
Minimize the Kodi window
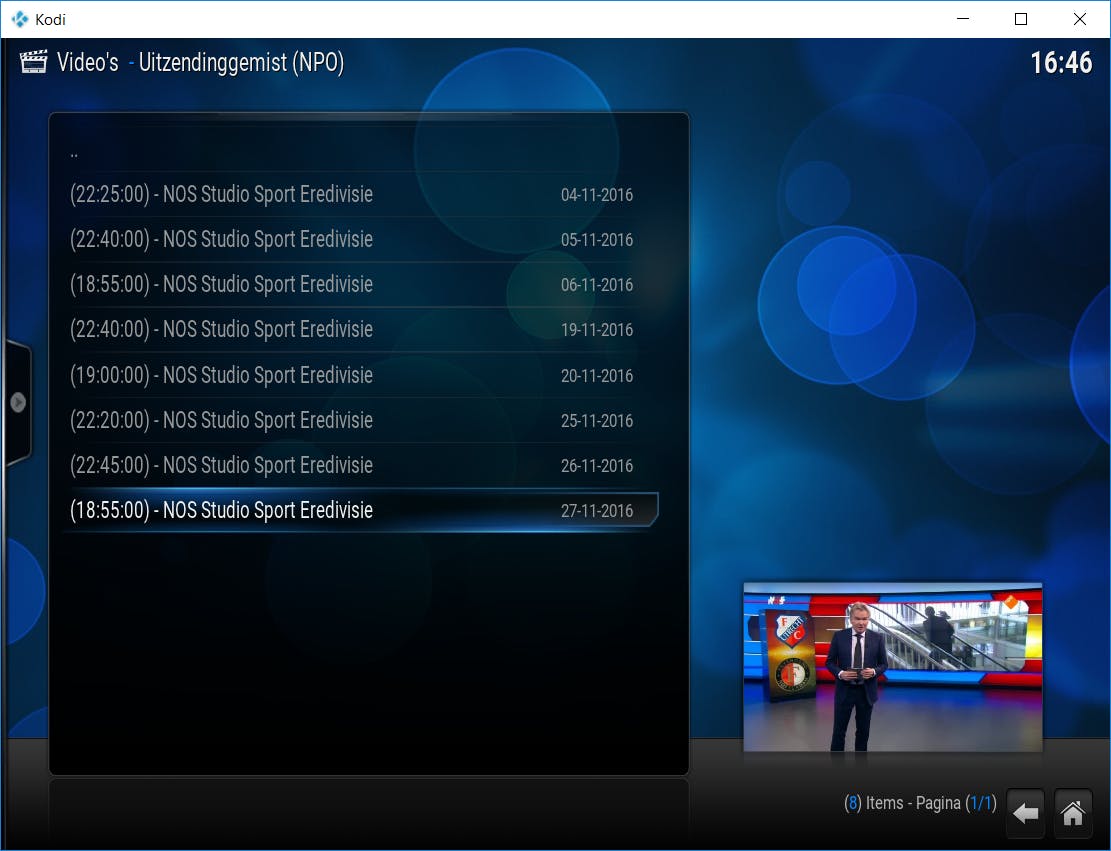coord(962,19)
